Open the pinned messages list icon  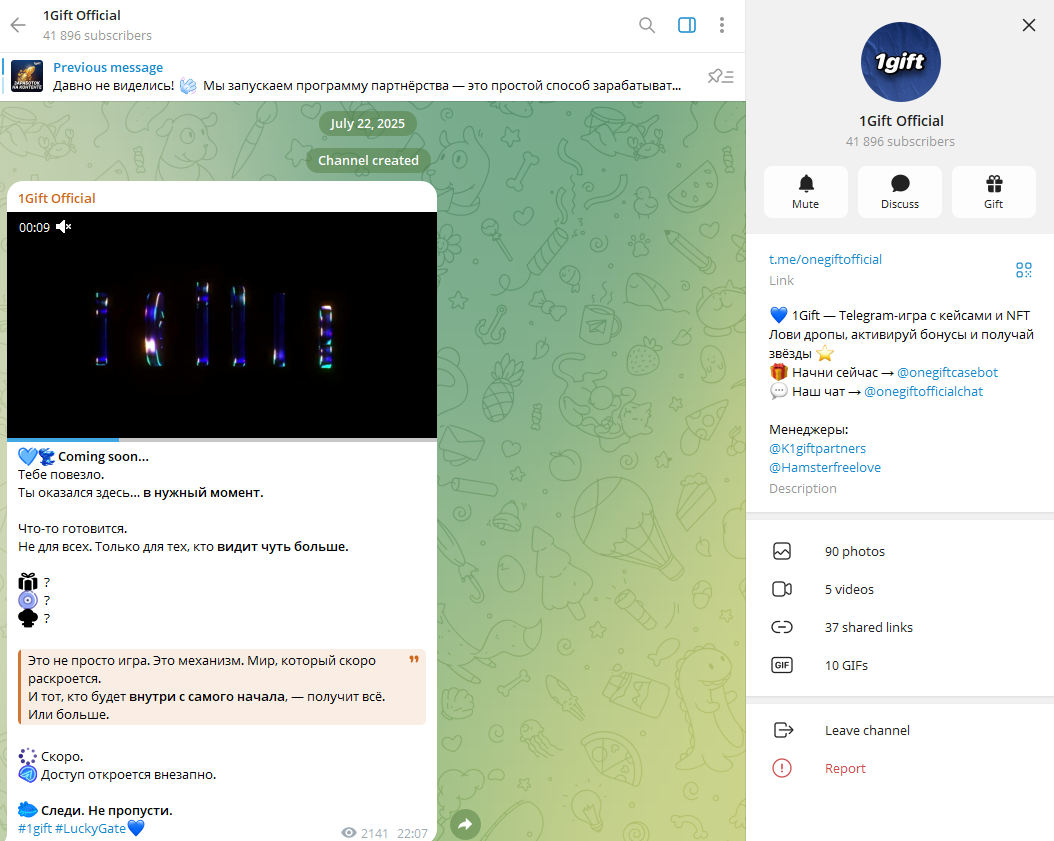pos(720,76)
